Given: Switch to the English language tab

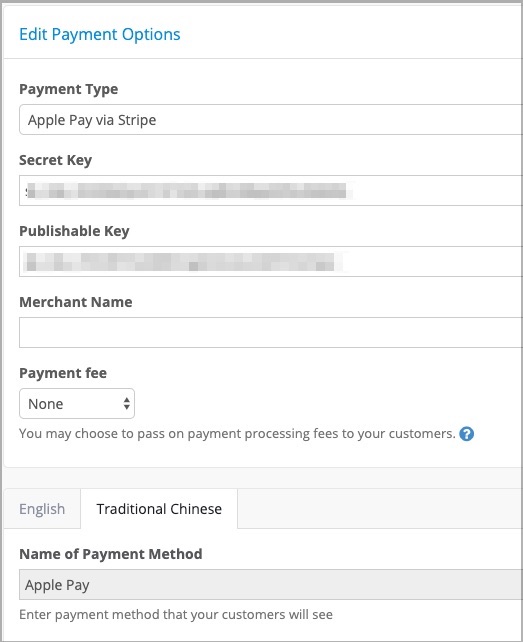Looking at the screenshot, I should coord(42,509).
